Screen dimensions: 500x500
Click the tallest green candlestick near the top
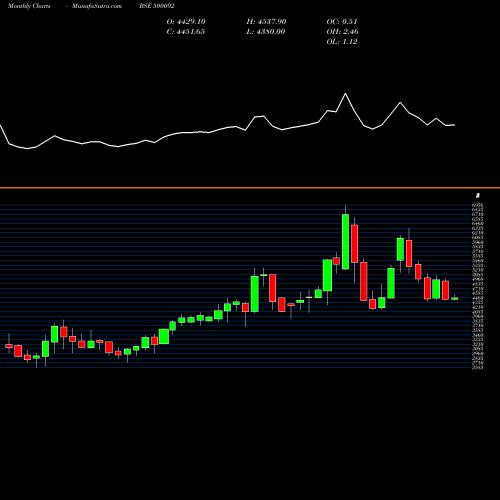click(x=346, y=242)
